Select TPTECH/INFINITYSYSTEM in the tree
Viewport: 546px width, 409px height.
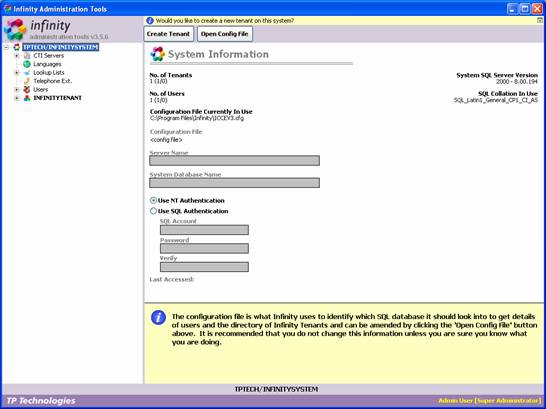coord(61,47)
